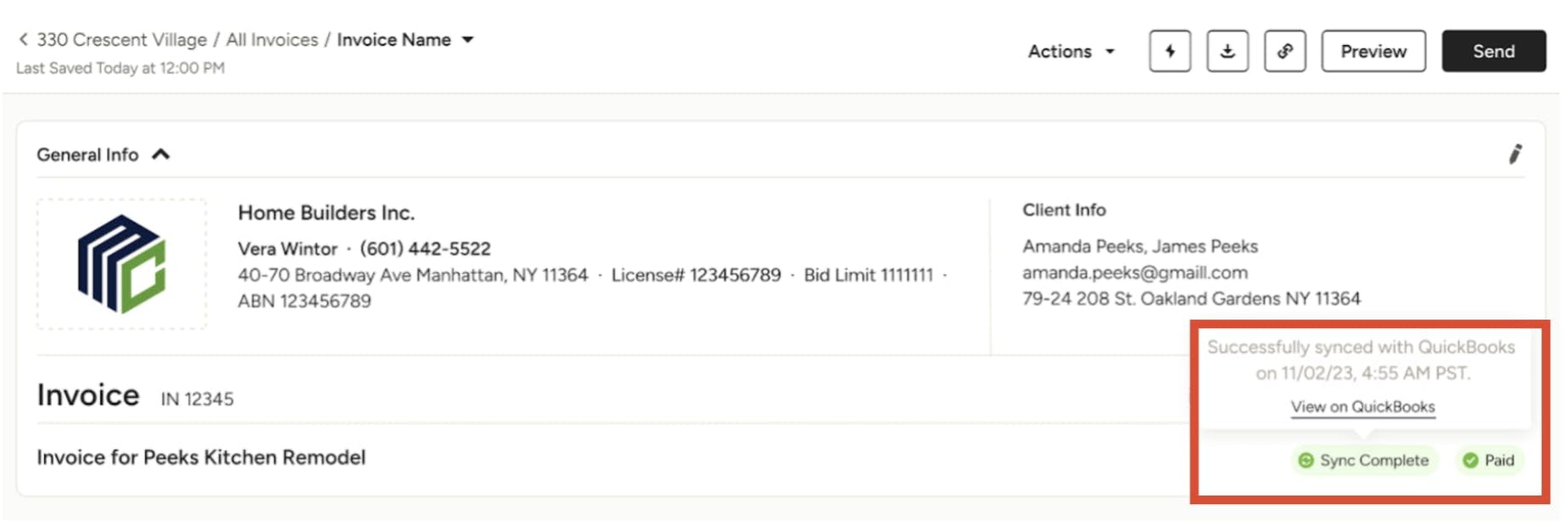The image size is (1568, 527).
Task: Navigate to All Invoices breadcrumb
Action: (x=272, y=39)
